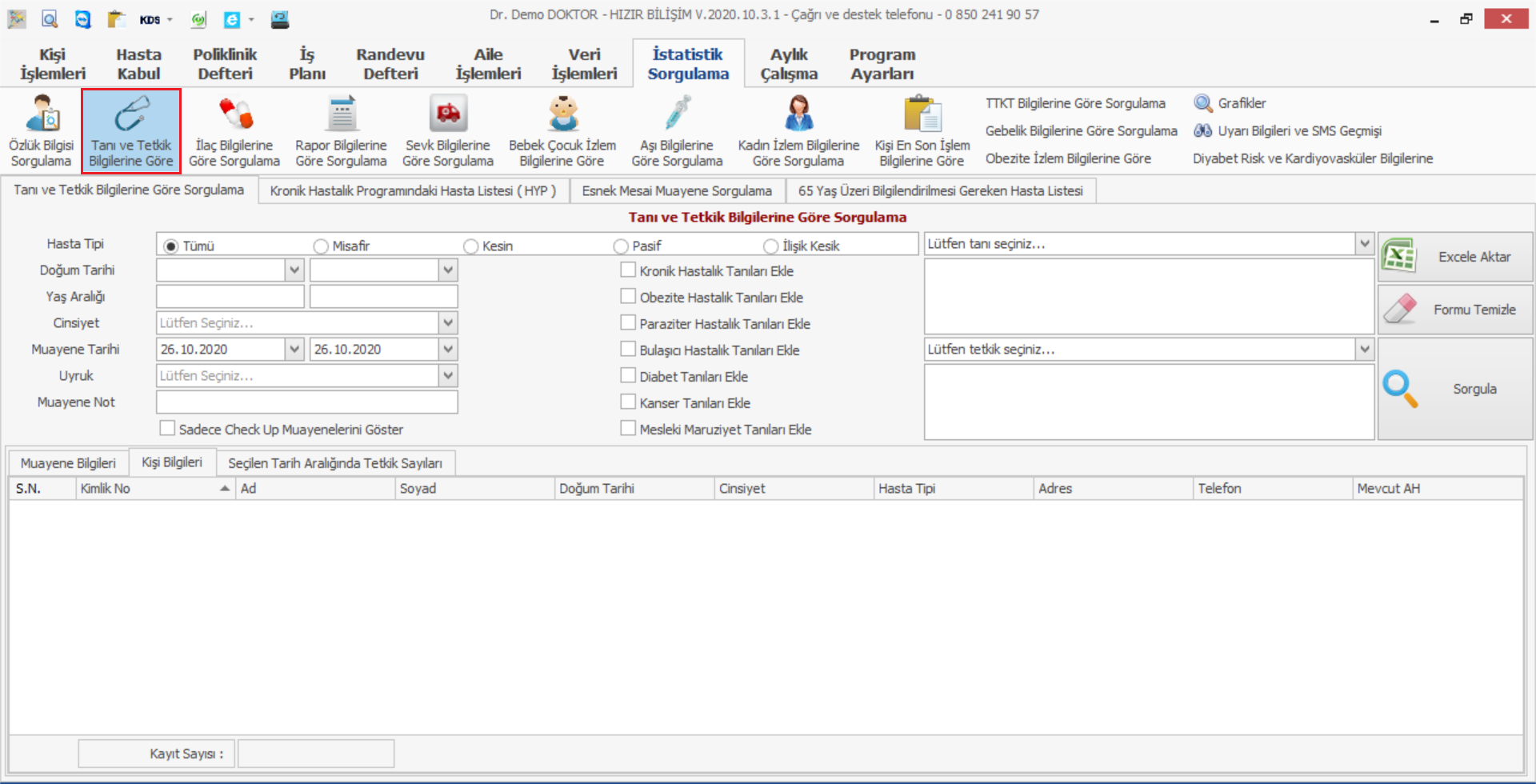The height and width of the screenshot is (784, 1536).
Task: Select the İlişik Kesik radio option
Action: tap(770, 246)
